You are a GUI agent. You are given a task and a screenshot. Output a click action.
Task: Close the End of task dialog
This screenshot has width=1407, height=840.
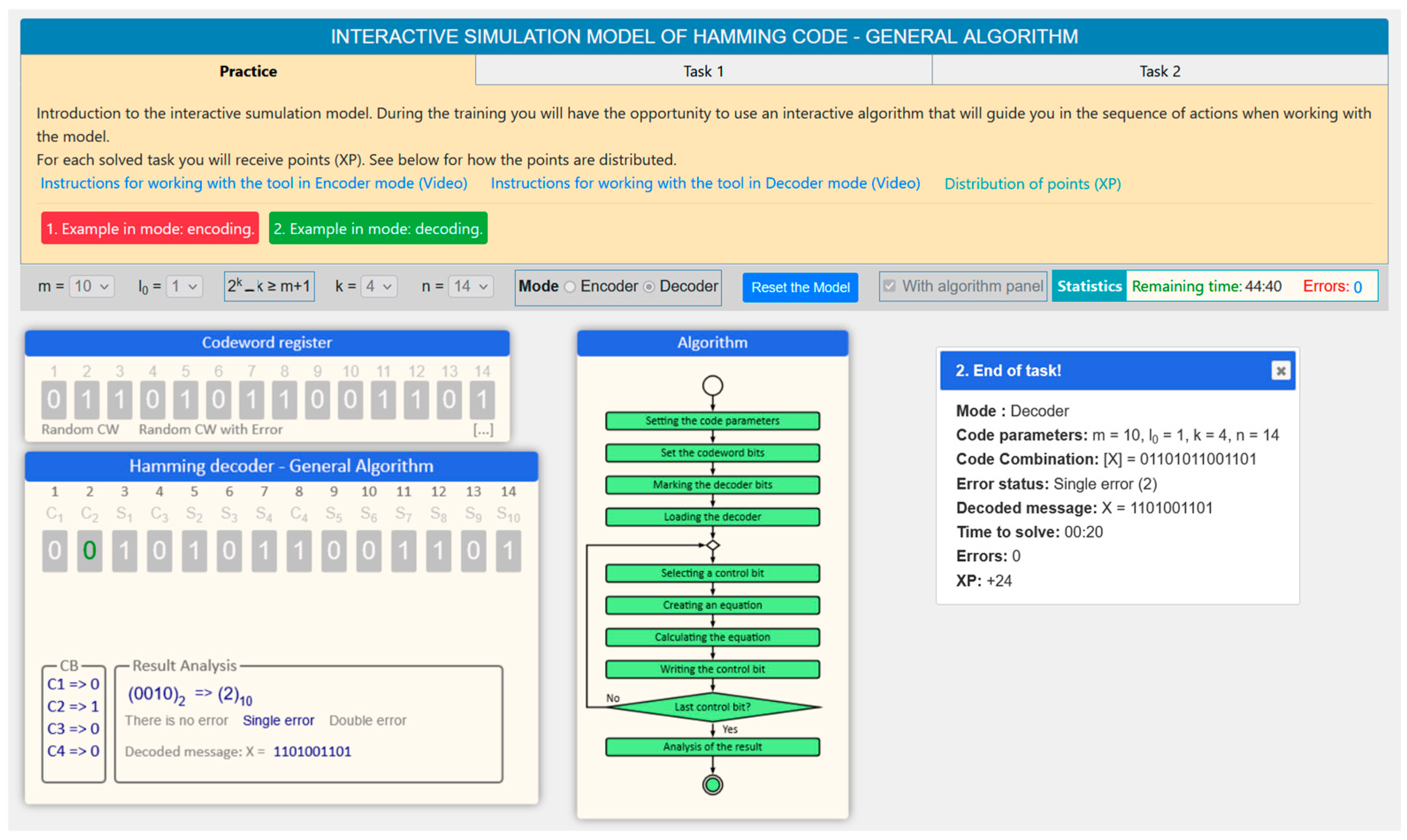click(x=1280, y=371)
